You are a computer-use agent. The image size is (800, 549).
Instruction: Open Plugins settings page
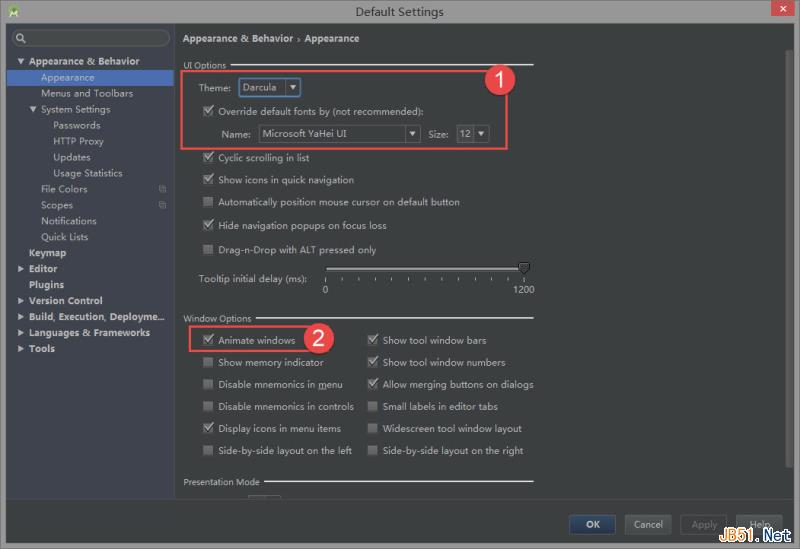[x=46, y=285]
